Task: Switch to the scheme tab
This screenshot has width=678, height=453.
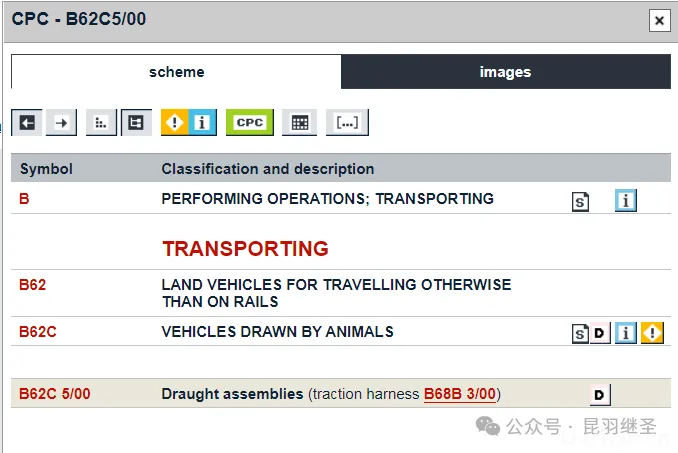Action: [176, 72]
